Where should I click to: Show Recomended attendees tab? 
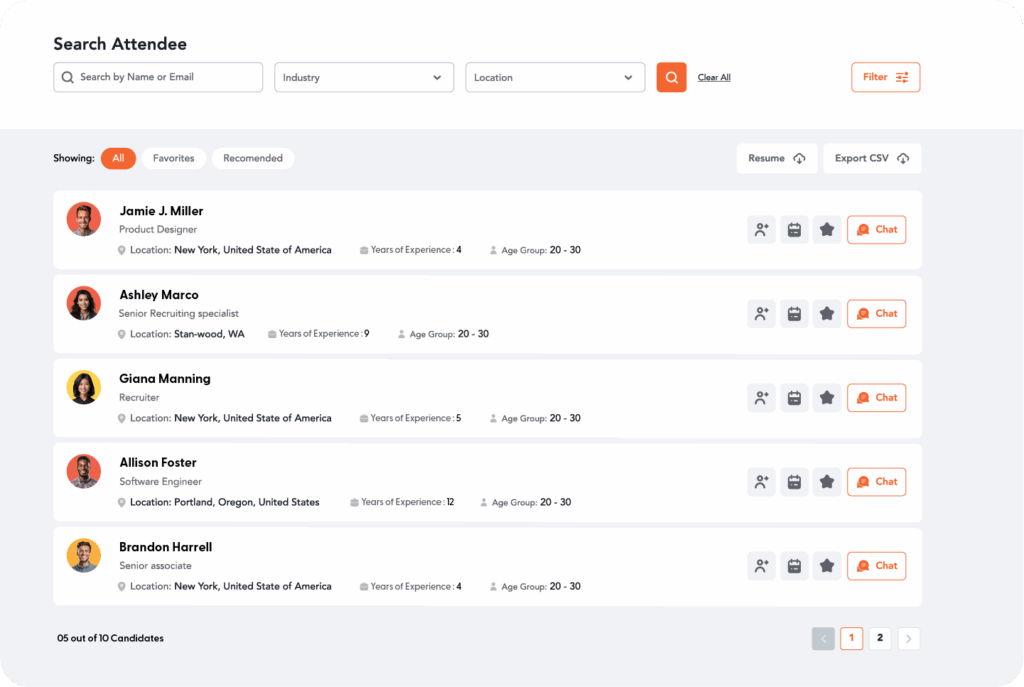[x=253, y=158]
